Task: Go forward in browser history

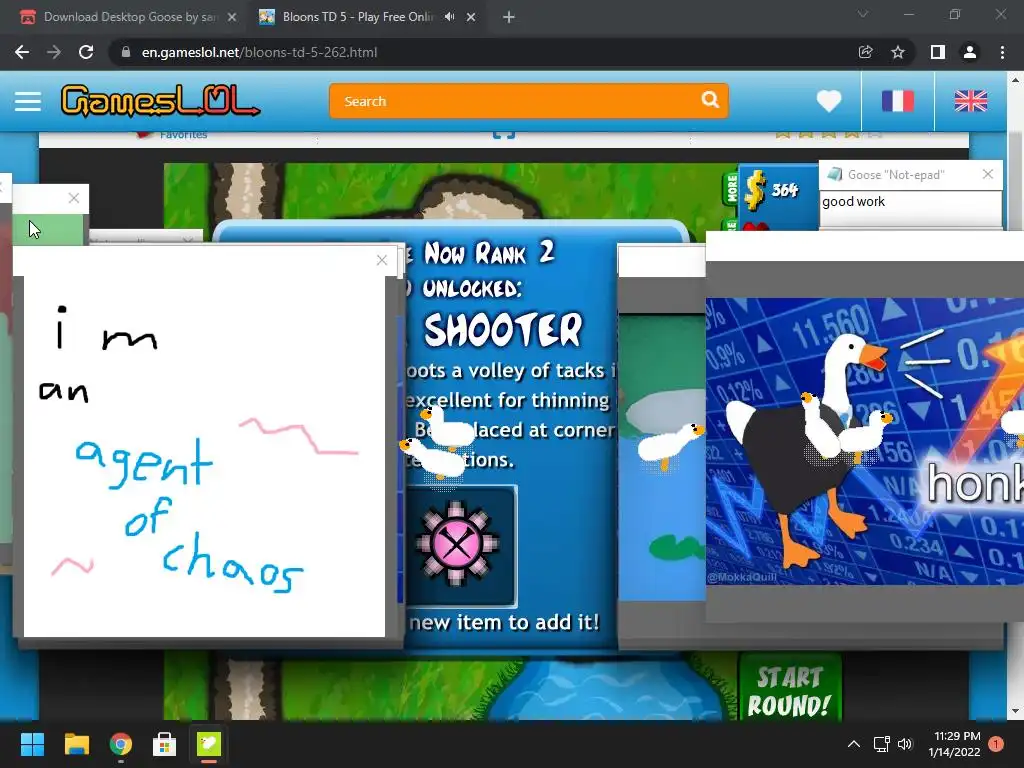Action: (x=54, y=52)
